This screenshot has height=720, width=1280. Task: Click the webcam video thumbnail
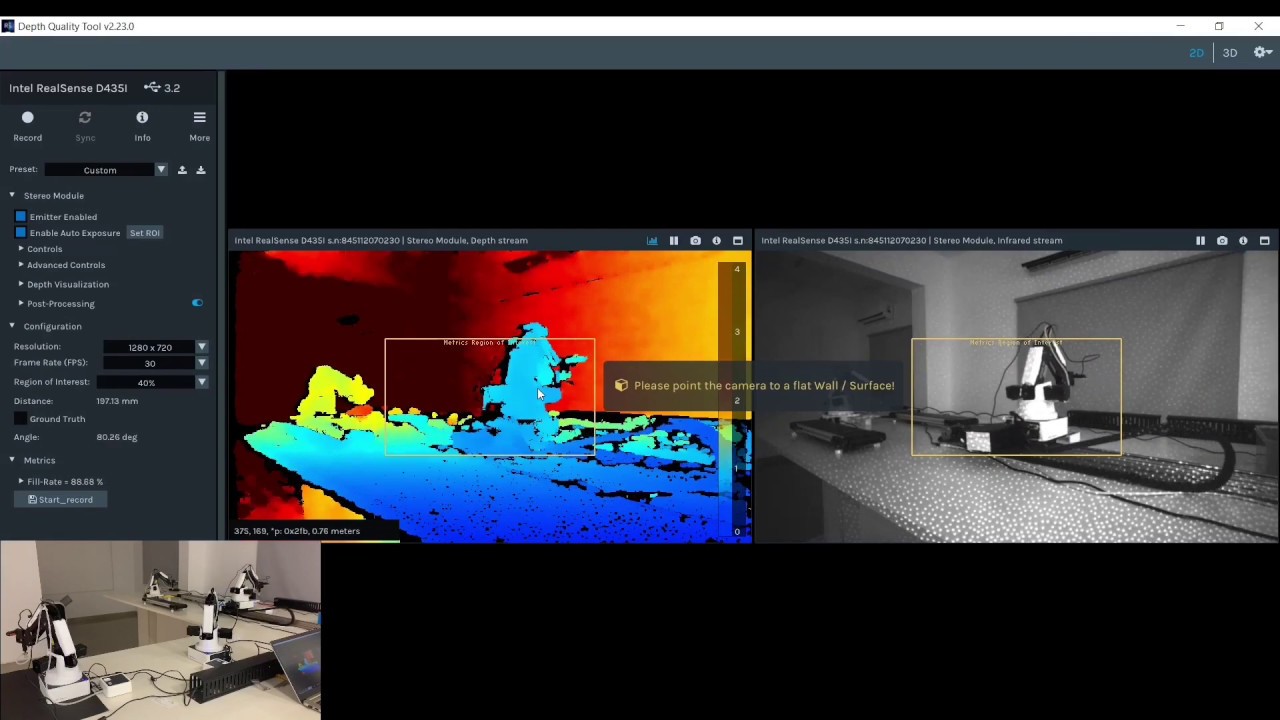tap(160, 630)
